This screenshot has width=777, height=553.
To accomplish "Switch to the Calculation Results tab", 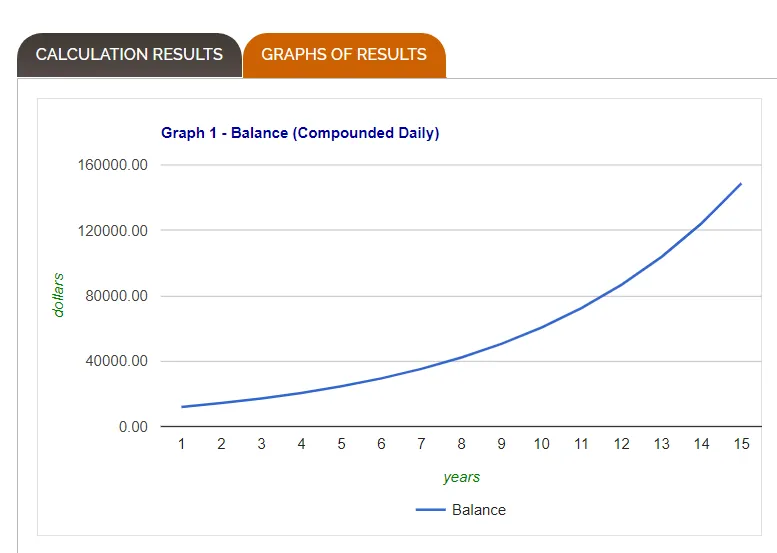I will [129, 55].
